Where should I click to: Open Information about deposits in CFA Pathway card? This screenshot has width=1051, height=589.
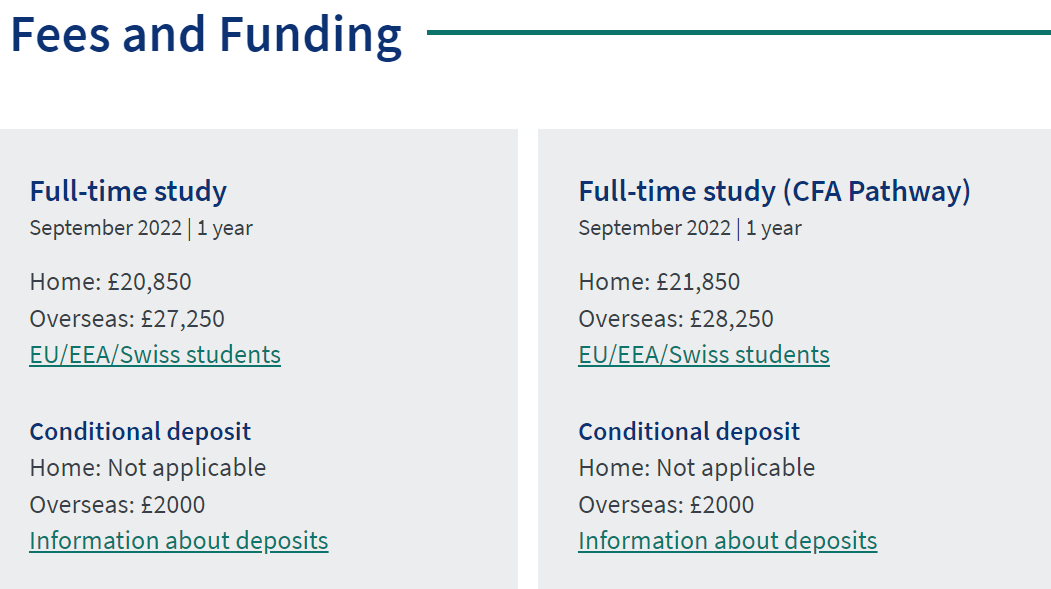(x=727, y=541)
